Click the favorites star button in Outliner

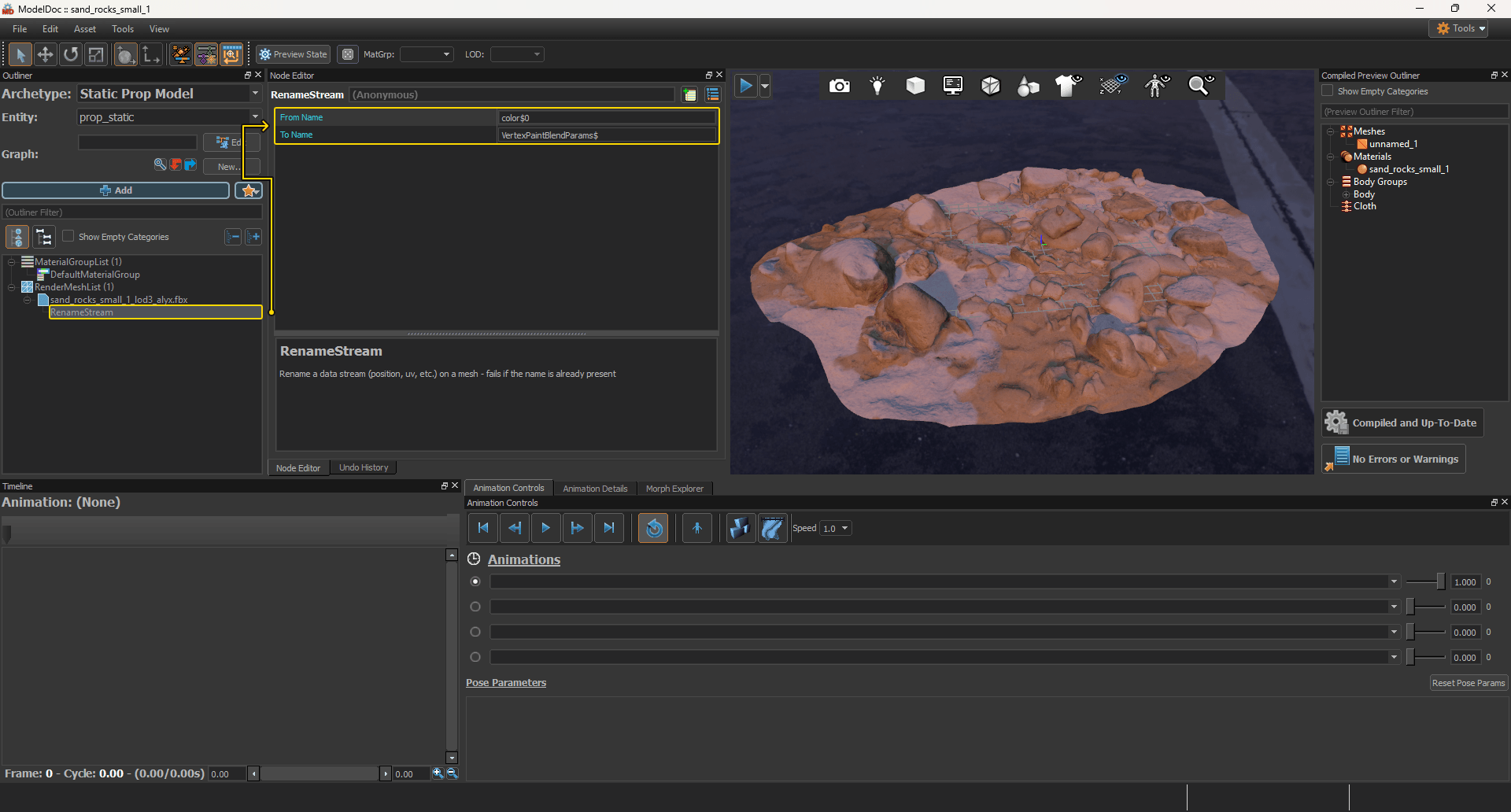[249, 190]
